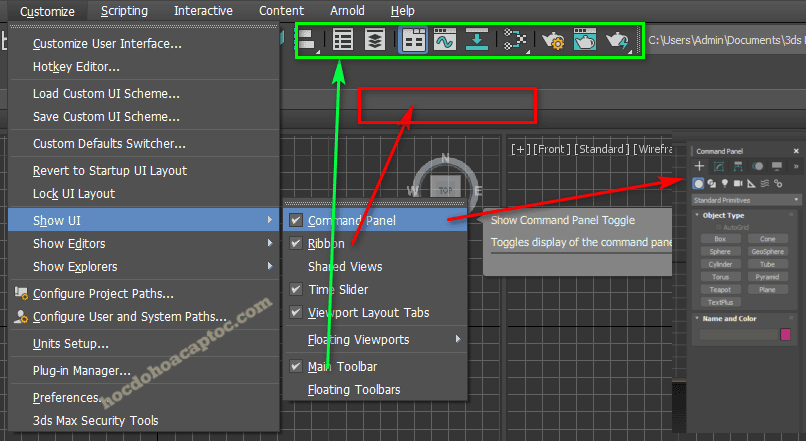Open the Align tool on main toolbar
806x441 pixels.
click(308, 40)
